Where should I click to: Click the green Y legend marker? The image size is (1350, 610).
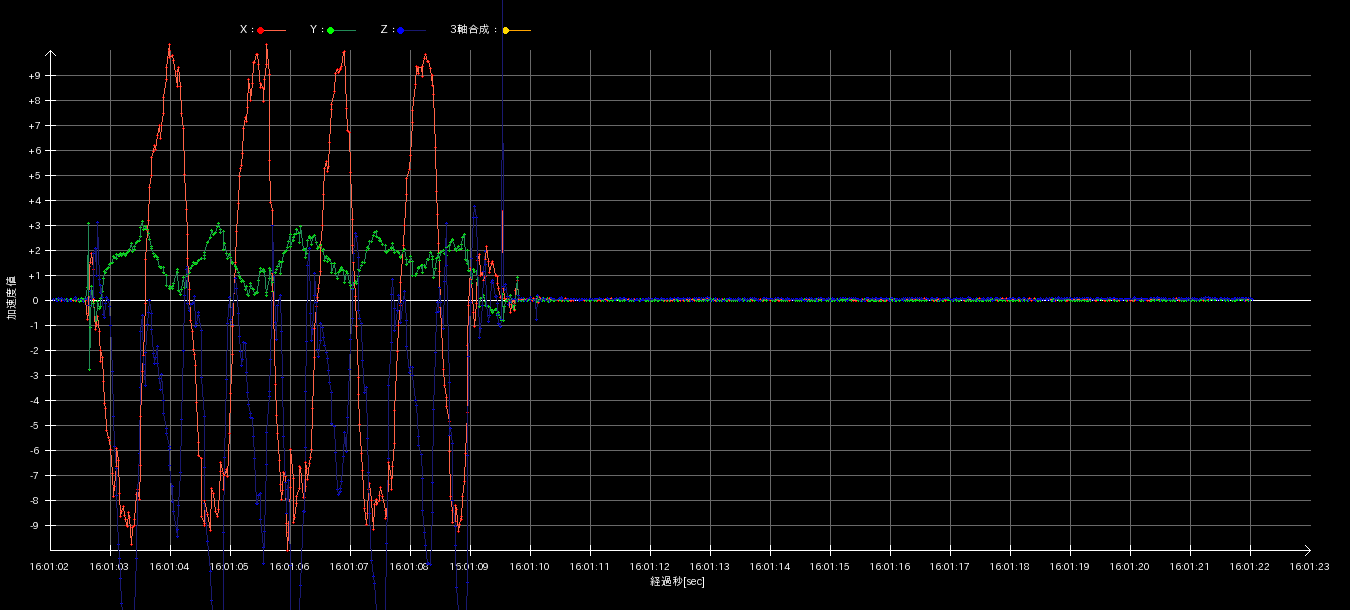tap(331, 31)
